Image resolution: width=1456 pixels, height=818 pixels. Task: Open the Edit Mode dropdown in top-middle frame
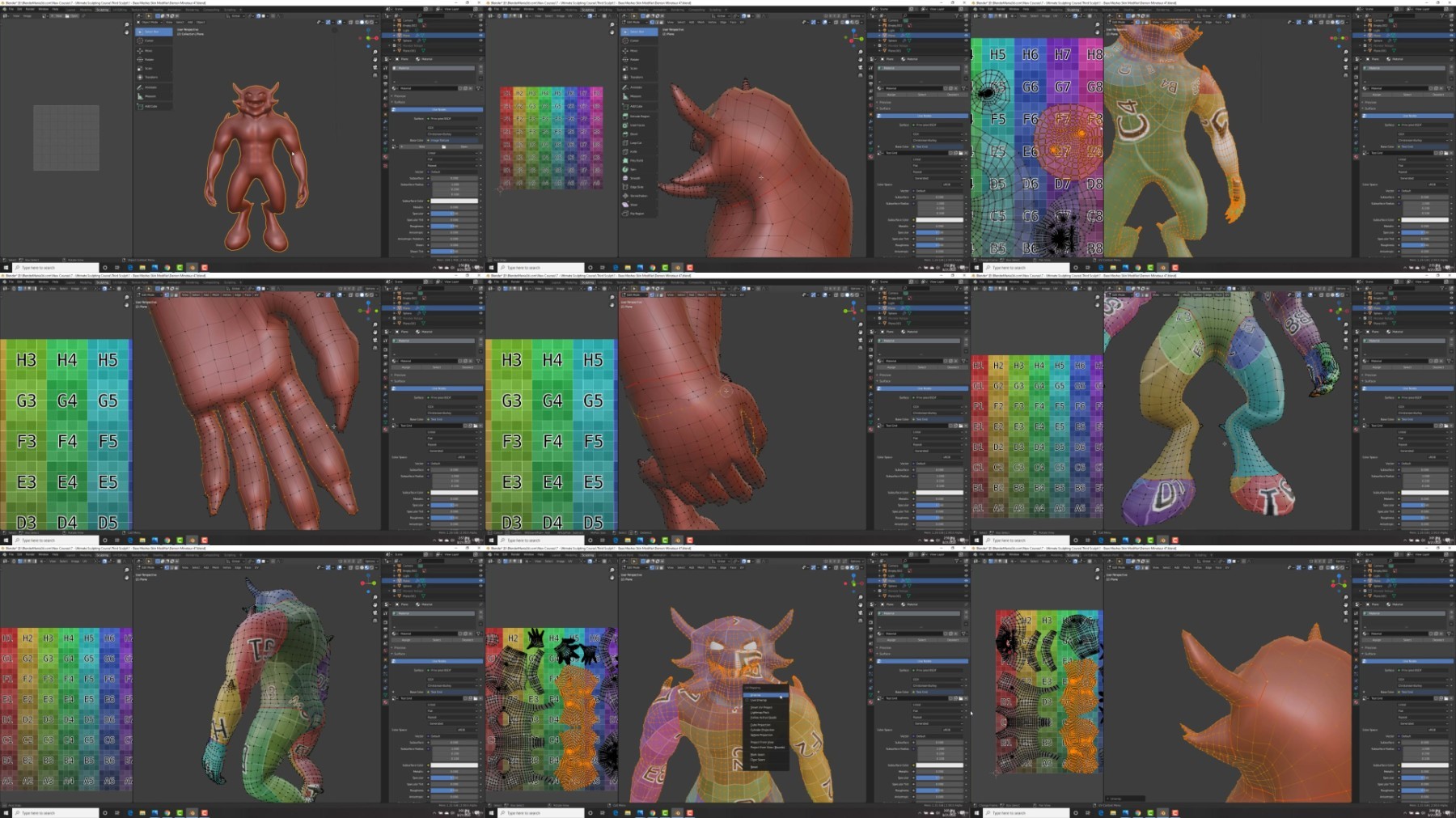click(x=634, y=22)
